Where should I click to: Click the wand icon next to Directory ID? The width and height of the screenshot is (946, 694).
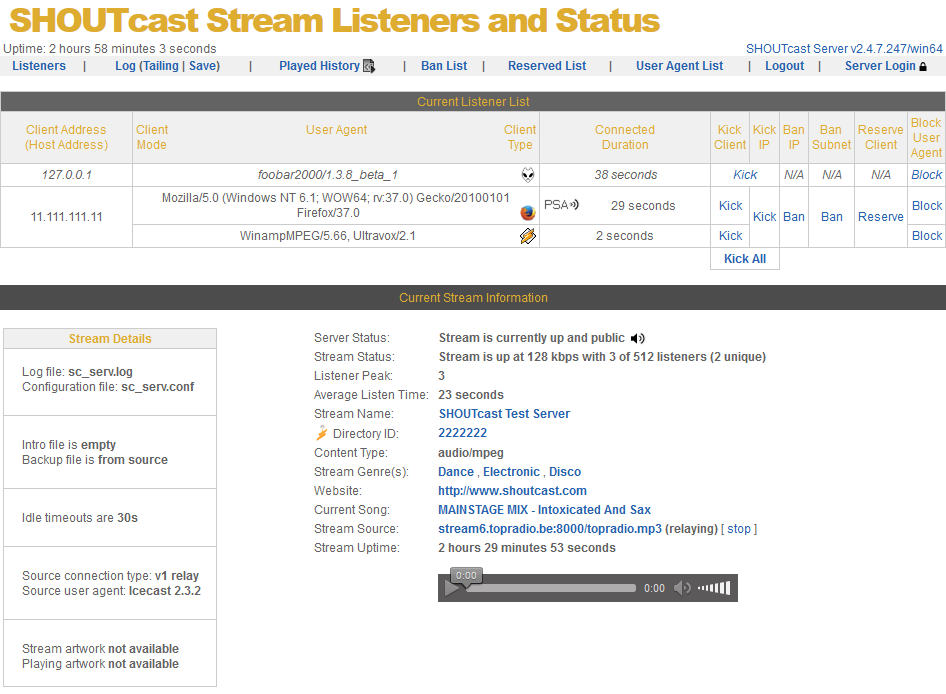(325, 433)
